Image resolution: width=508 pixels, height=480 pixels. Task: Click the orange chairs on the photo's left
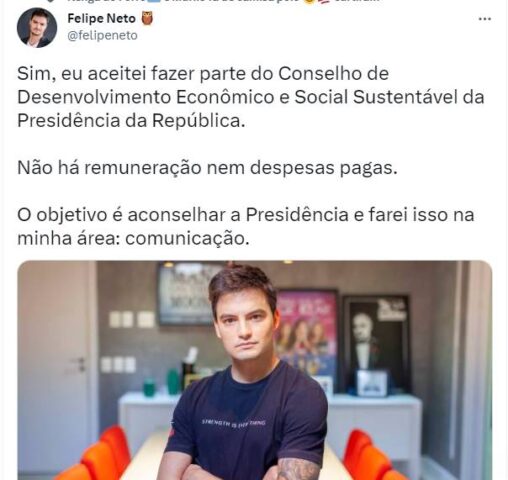[x=98, y=455]
